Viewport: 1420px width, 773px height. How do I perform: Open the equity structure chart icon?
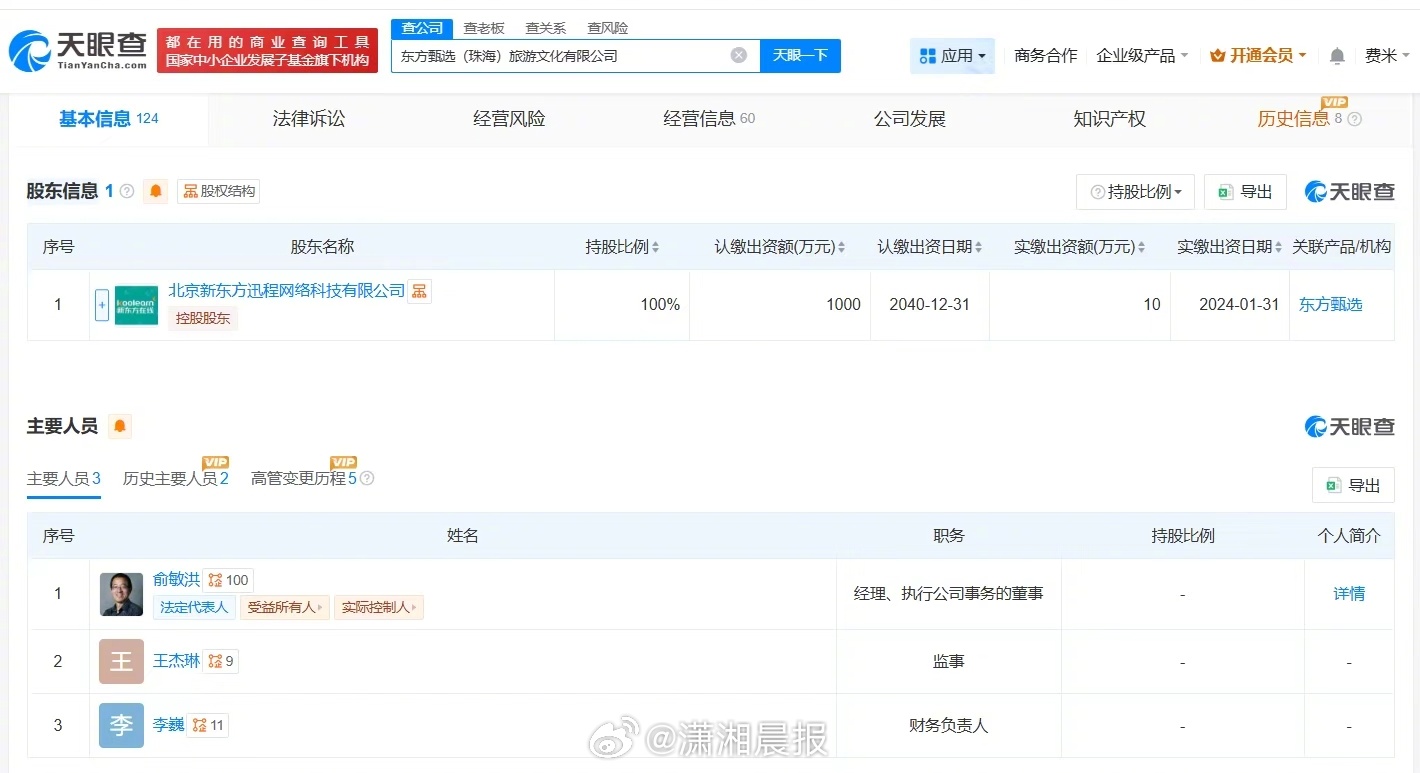pyautogui.click(x=190, y=191)
